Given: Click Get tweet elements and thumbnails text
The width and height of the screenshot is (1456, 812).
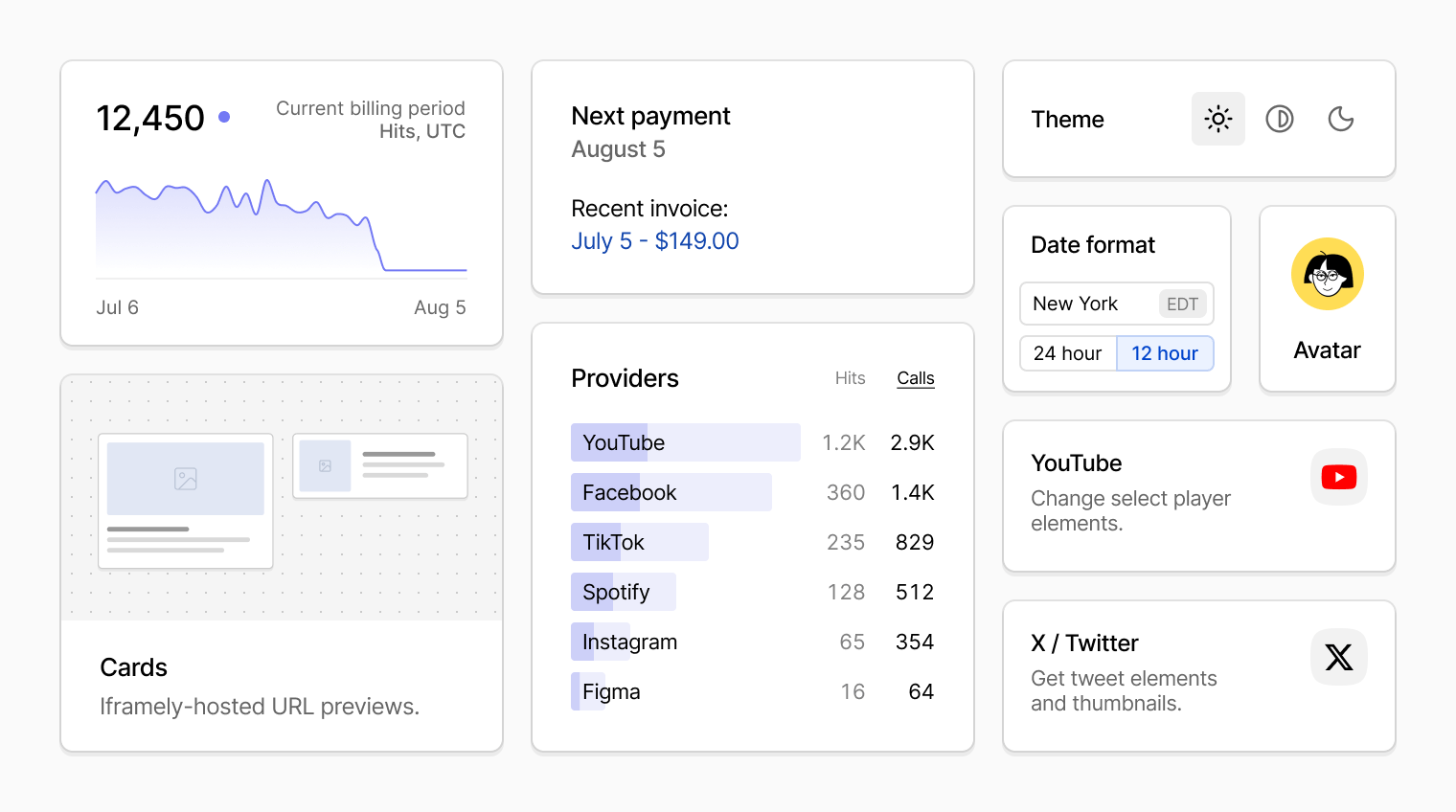Looking at the screenshot, I should [x=1124, y=691].
